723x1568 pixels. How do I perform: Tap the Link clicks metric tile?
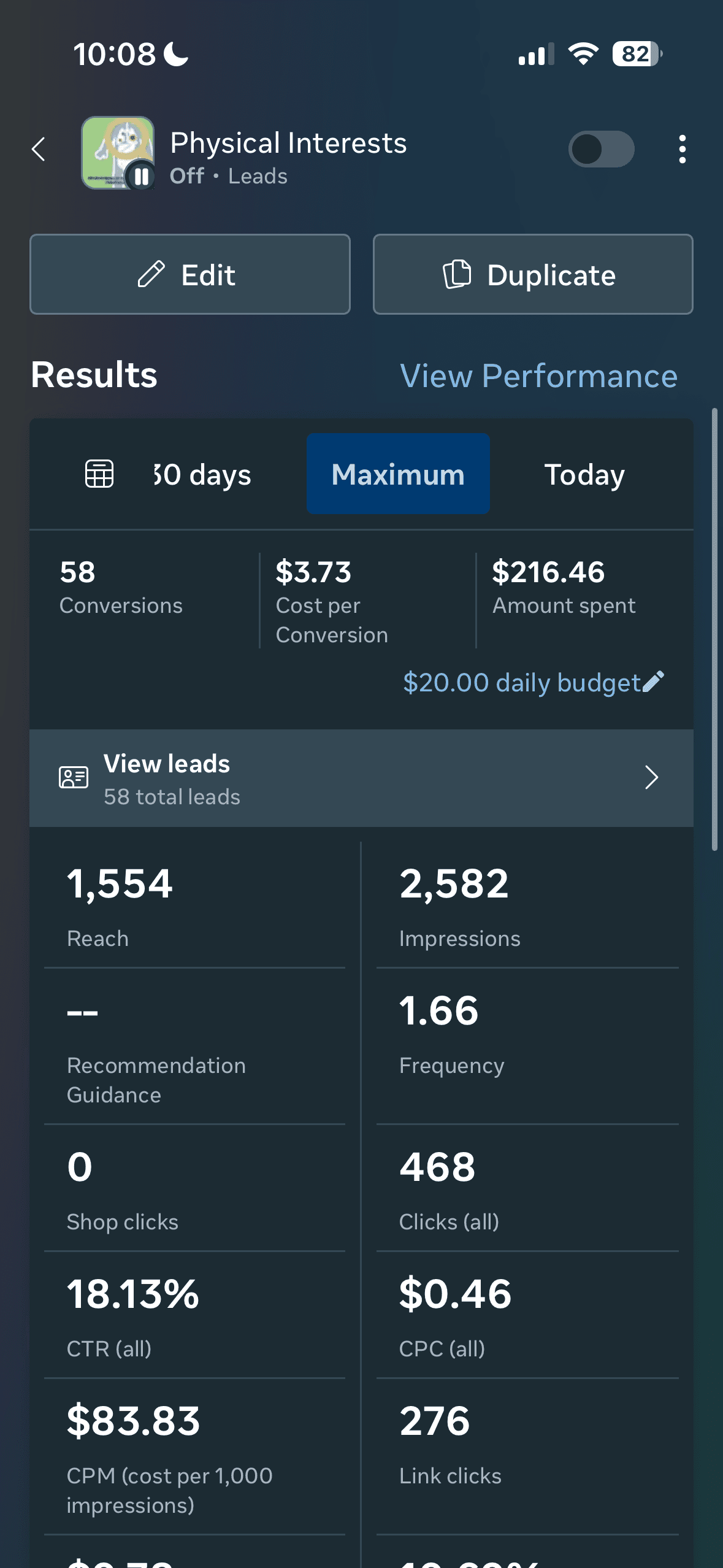point(527,1456)
